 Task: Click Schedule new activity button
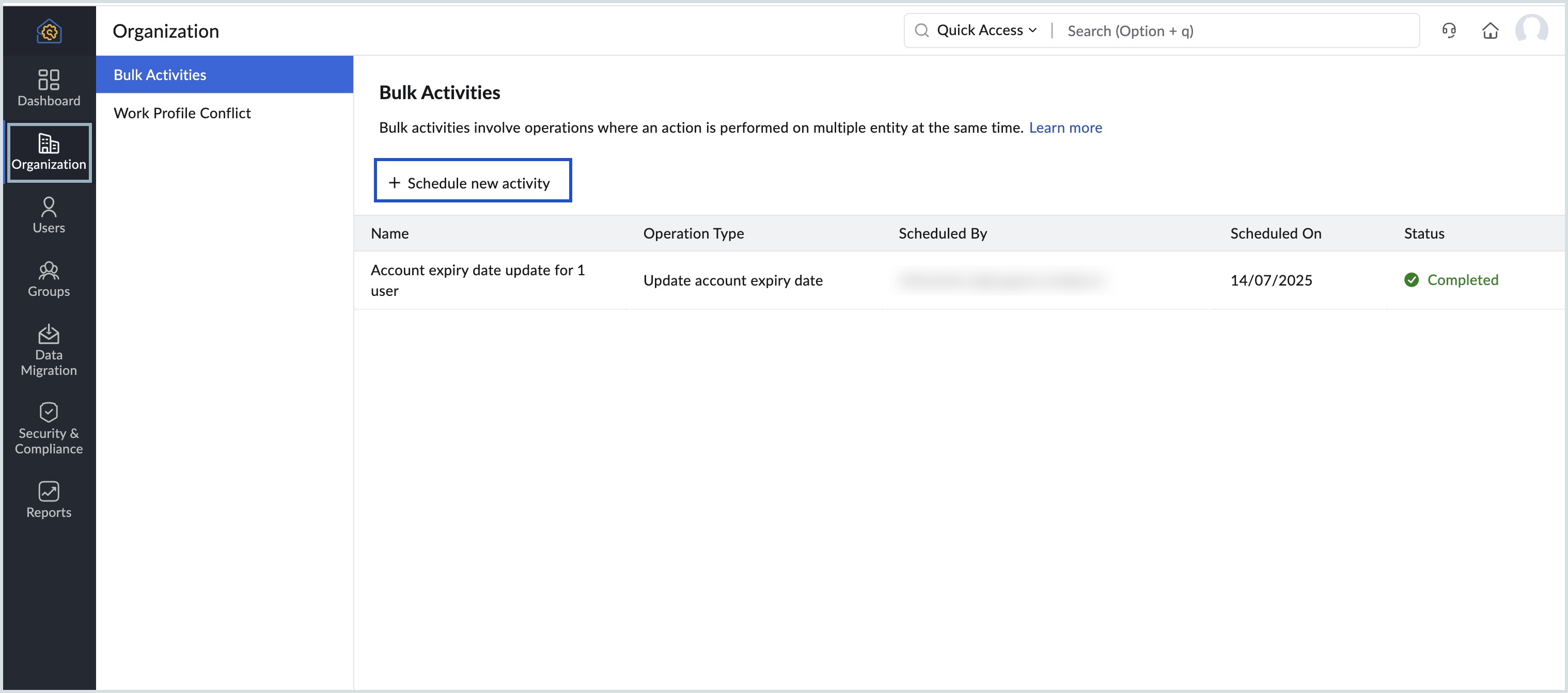[473, 181]
